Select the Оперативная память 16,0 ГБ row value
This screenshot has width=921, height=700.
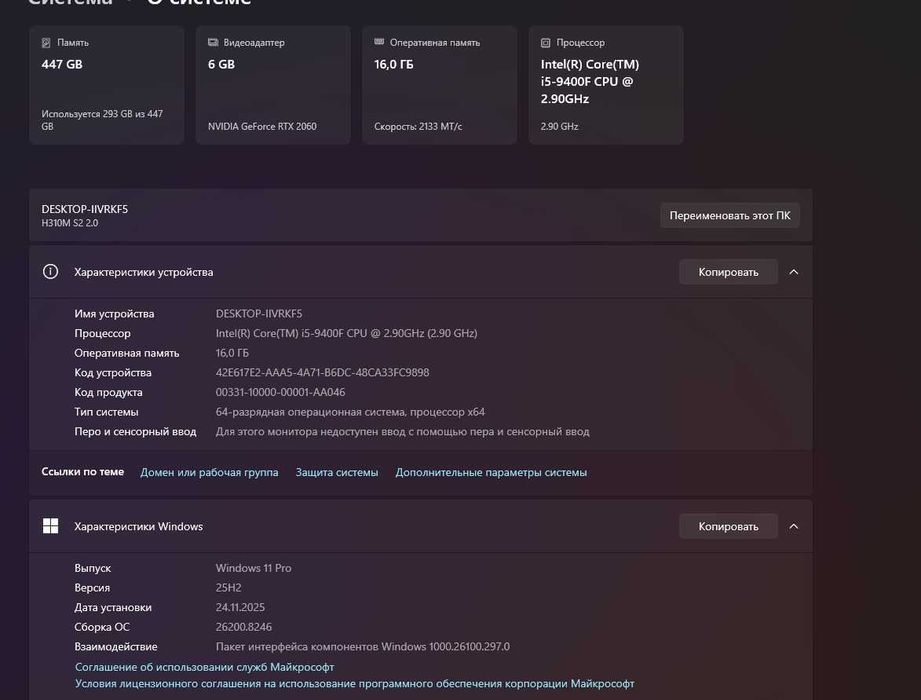click(232, 353)
